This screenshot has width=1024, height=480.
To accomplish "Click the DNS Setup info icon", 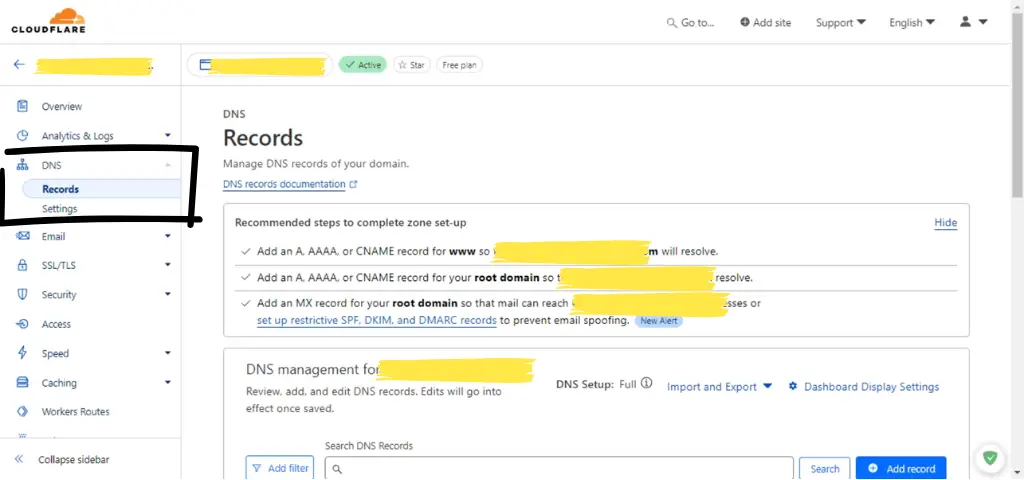I will 646,384.
